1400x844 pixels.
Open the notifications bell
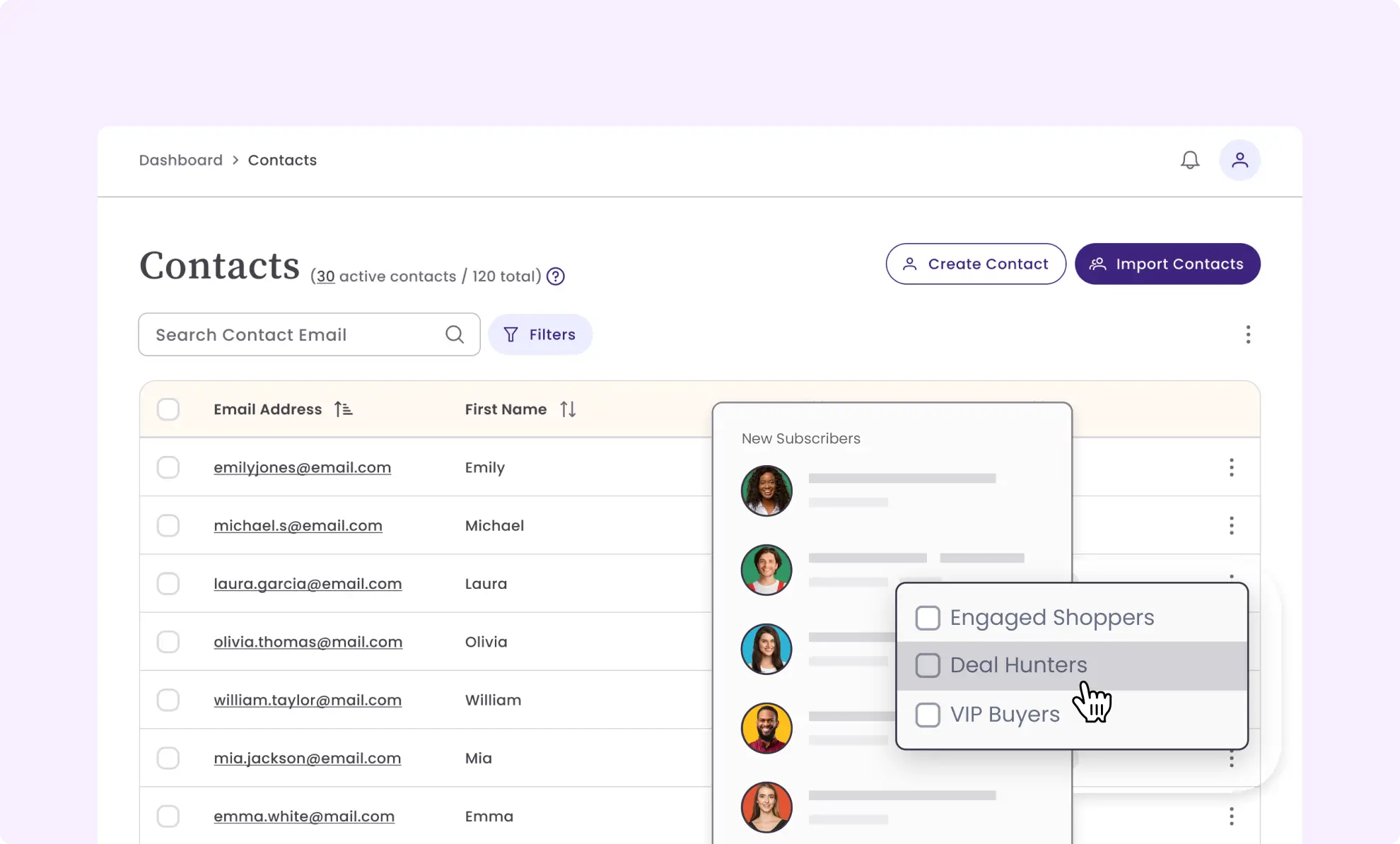[x=1190, y=160]
